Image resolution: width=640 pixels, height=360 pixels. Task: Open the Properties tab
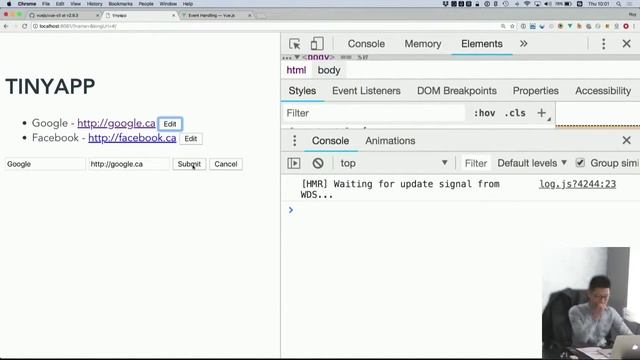click(x=536, y=91)
